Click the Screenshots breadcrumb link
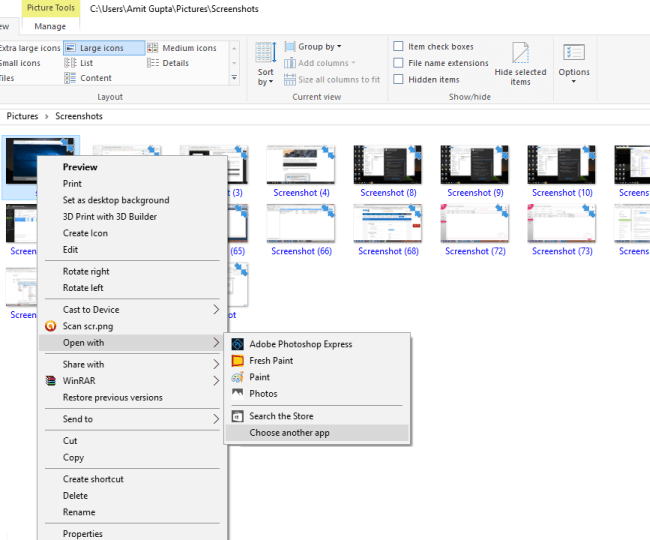Image resolution: width=650 pixels, height=540 pixels. point(79,116)
